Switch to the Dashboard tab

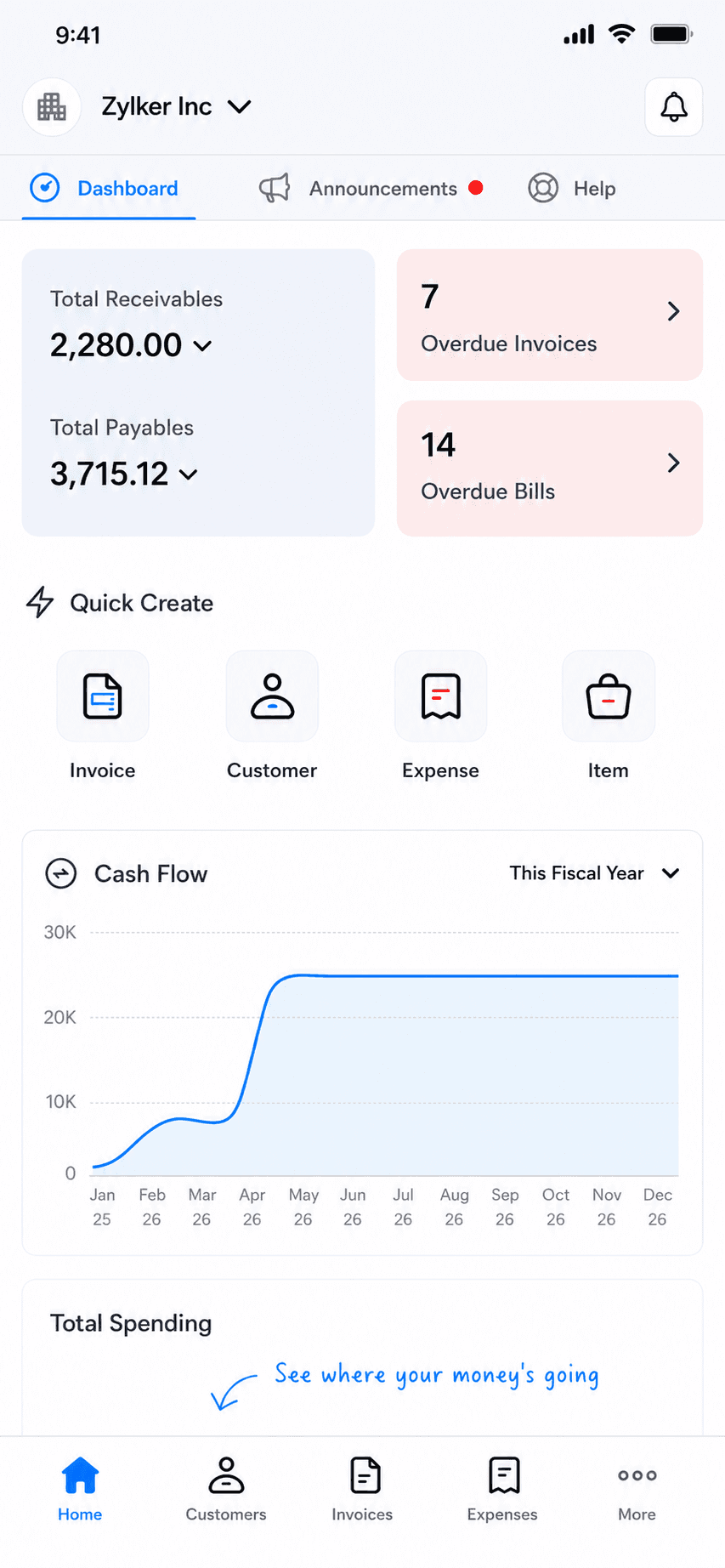pyautogui.click(x=109, y=188)
